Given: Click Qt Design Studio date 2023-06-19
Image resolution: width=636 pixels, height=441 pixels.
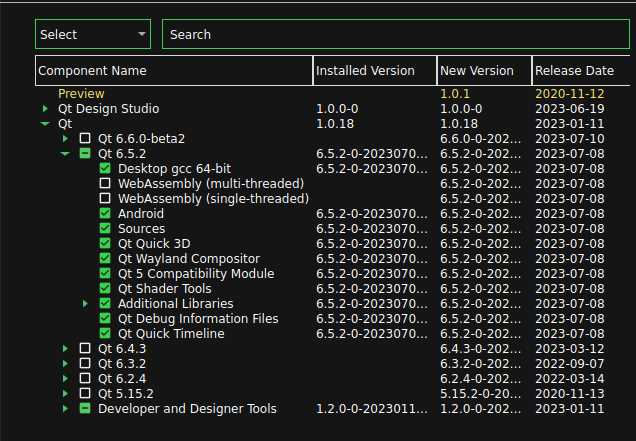Looking at the screenshot, I should click(x=570, y=109).
